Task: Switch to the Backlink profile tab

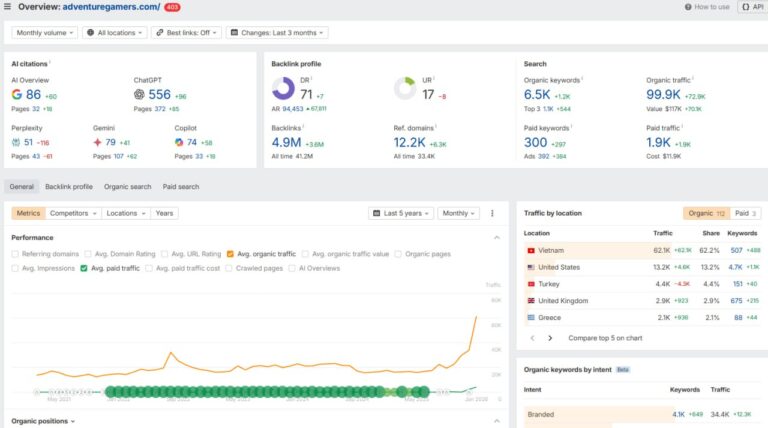Action: point(69,186)
